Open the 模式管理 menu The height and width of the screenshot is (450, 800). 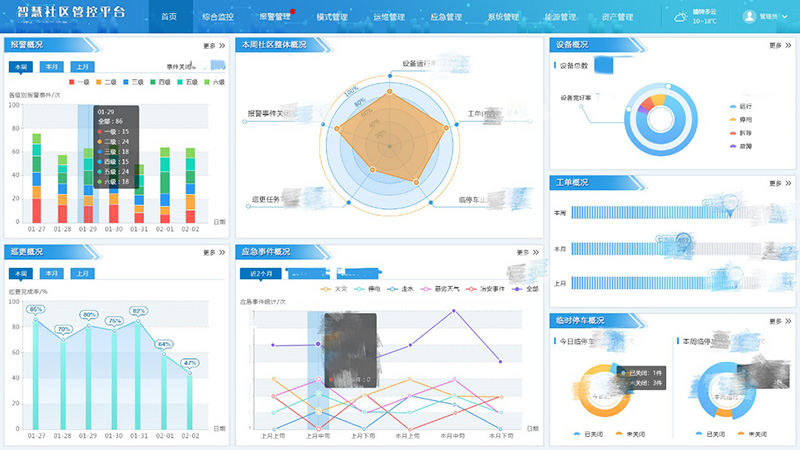coord(332,17)
